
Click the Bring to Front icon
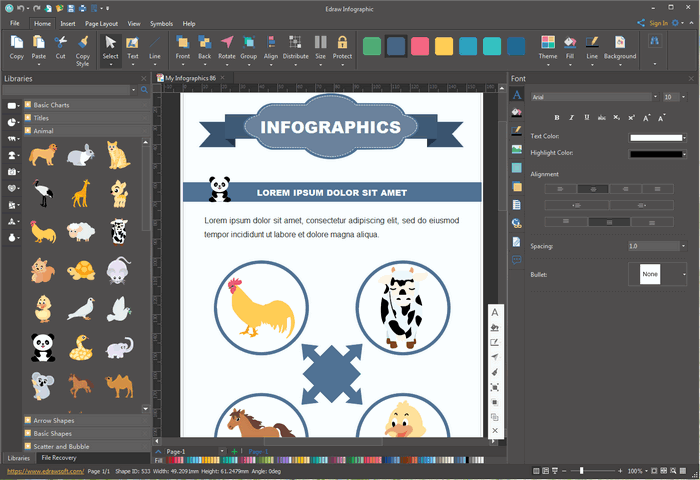[x=182, y=42]
